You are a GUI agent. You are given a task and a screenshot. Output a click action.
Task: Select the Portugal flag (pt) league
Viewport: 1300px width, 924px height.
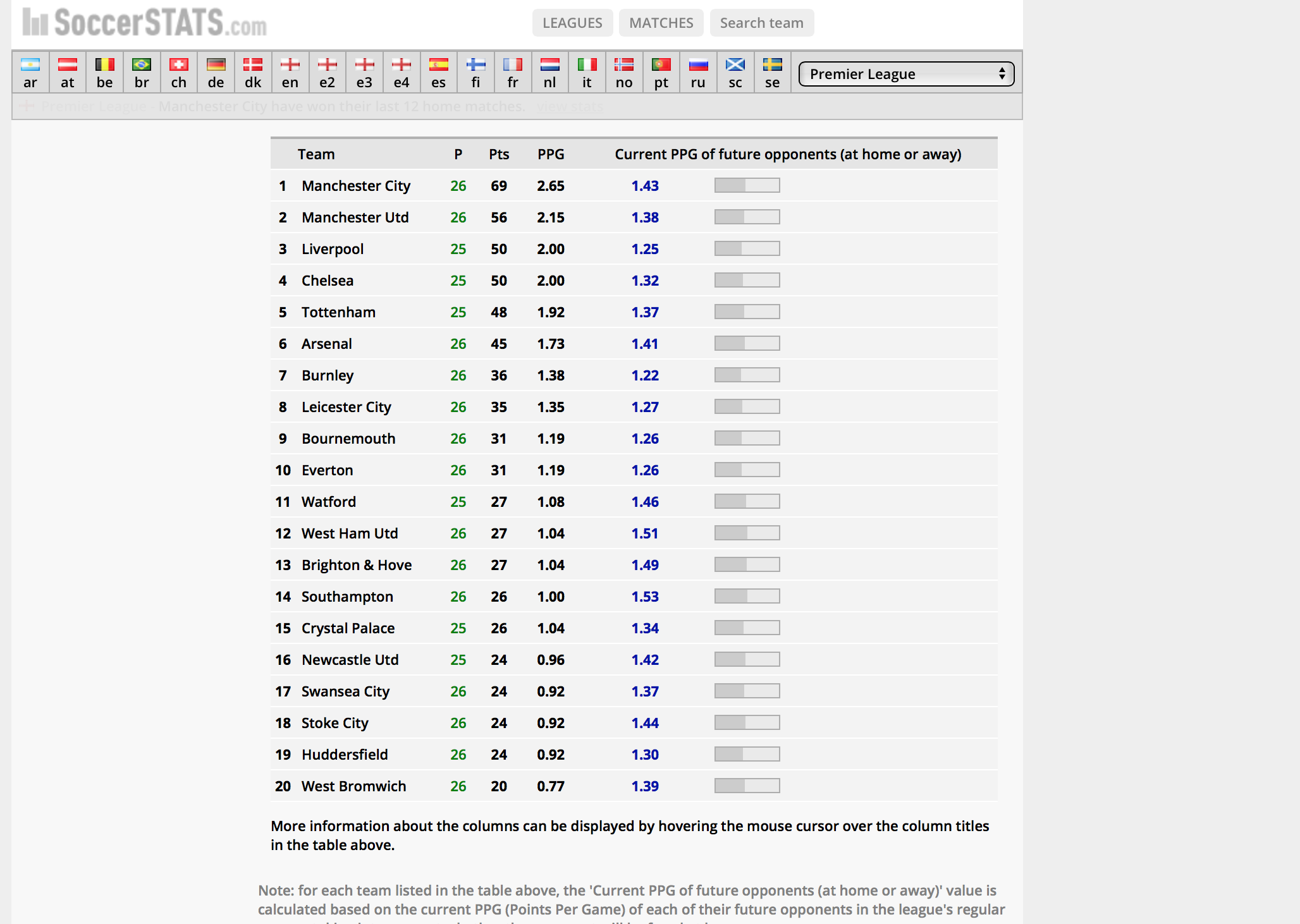661,73
